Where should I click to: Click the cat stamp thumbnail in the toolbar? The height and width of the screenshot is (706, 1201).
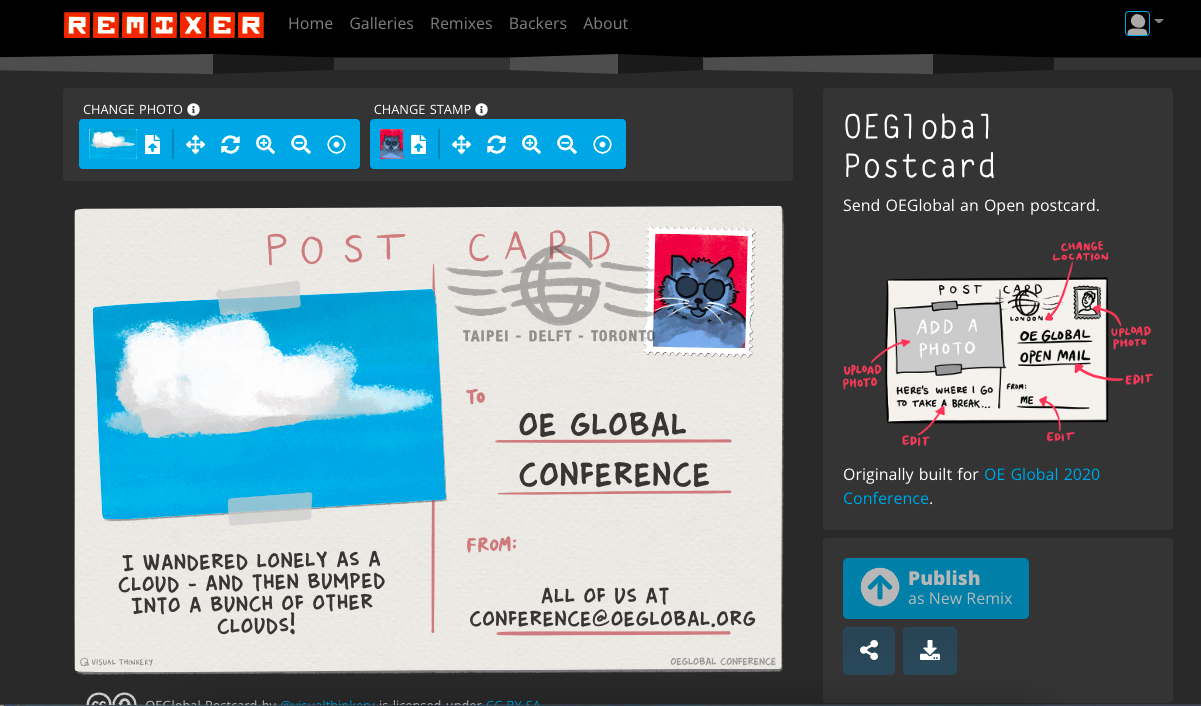[391, 144]
